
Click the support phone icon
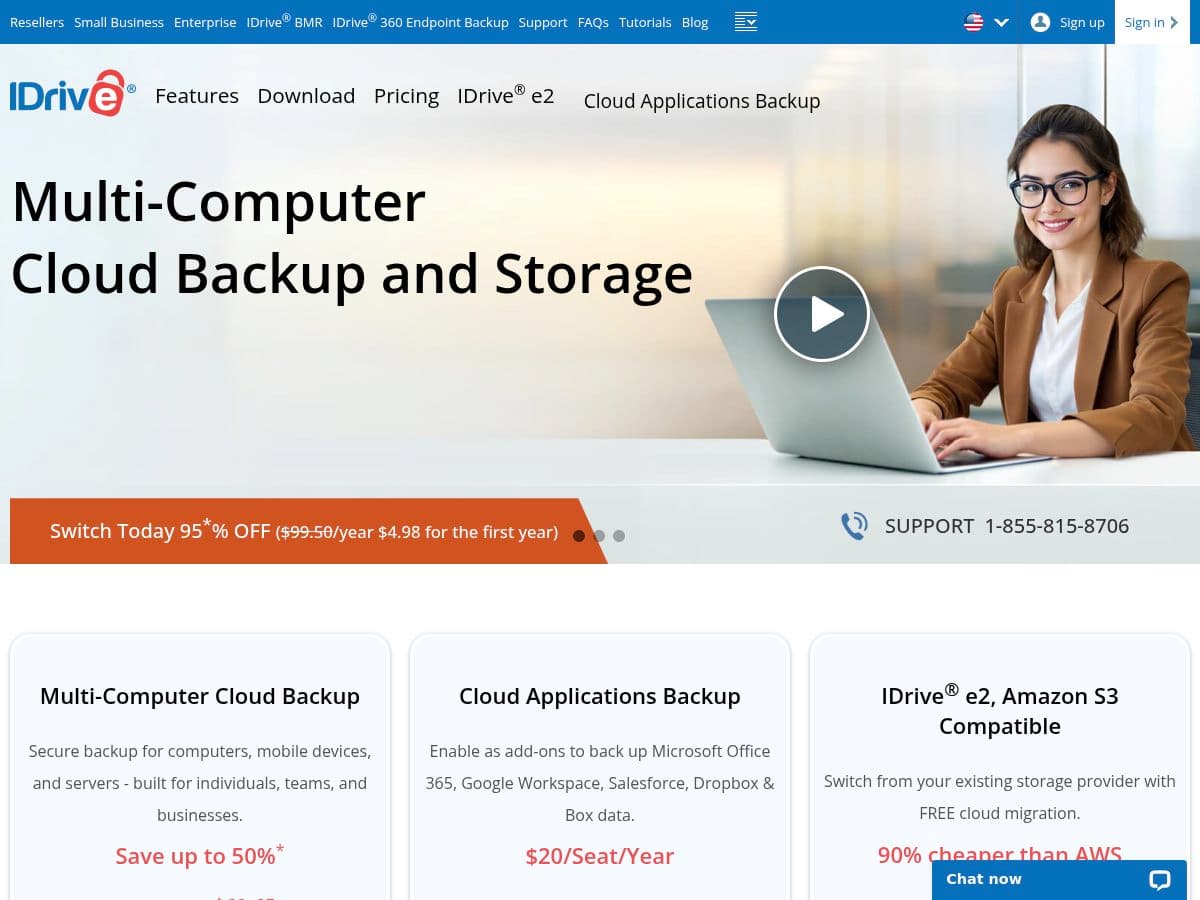pos(854,526)
